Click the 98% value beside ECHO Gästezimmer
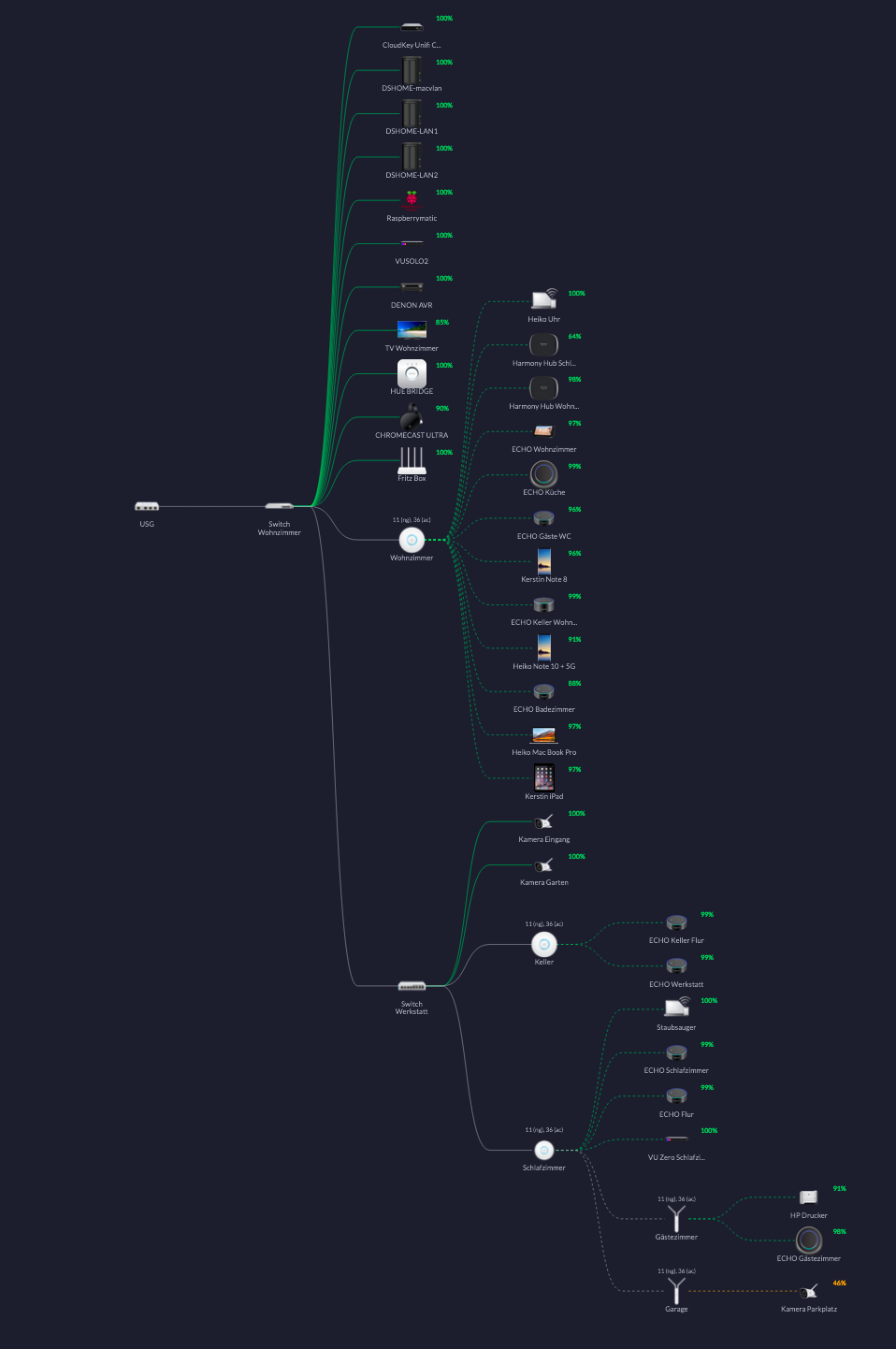 (840, 1232)
